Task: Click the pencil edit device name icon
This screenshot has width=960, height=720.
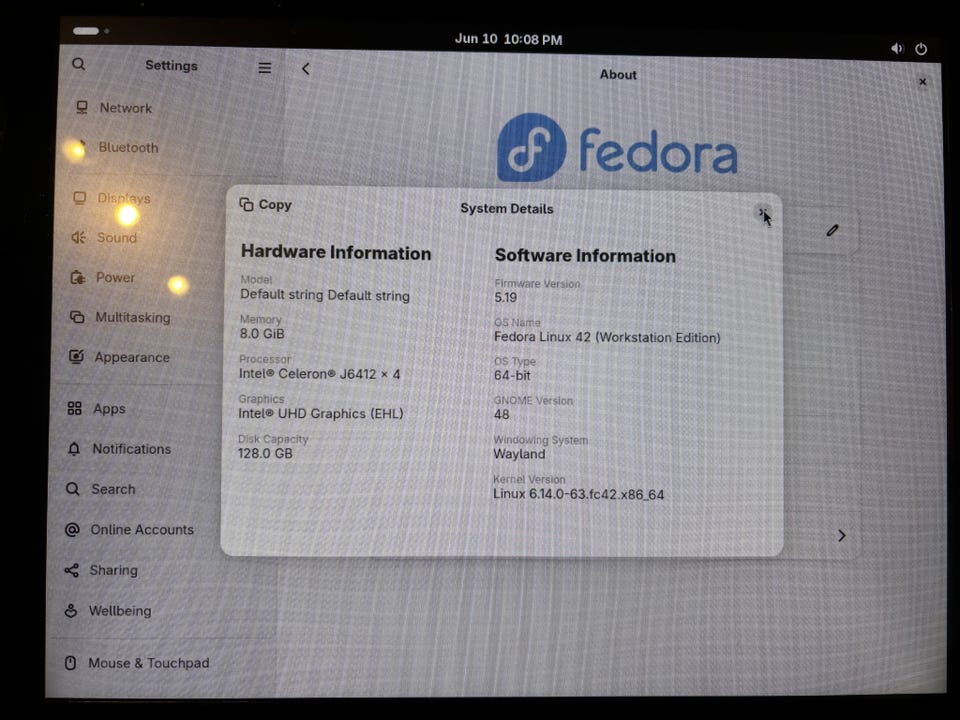Action: pyautogui.click(x=832, y=231)
